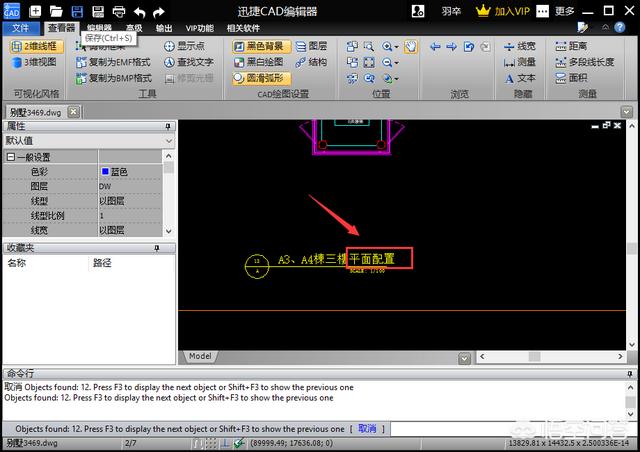Pin the 属性 properties panel
The width and height of the screenshot is (640, 452).
168,127
